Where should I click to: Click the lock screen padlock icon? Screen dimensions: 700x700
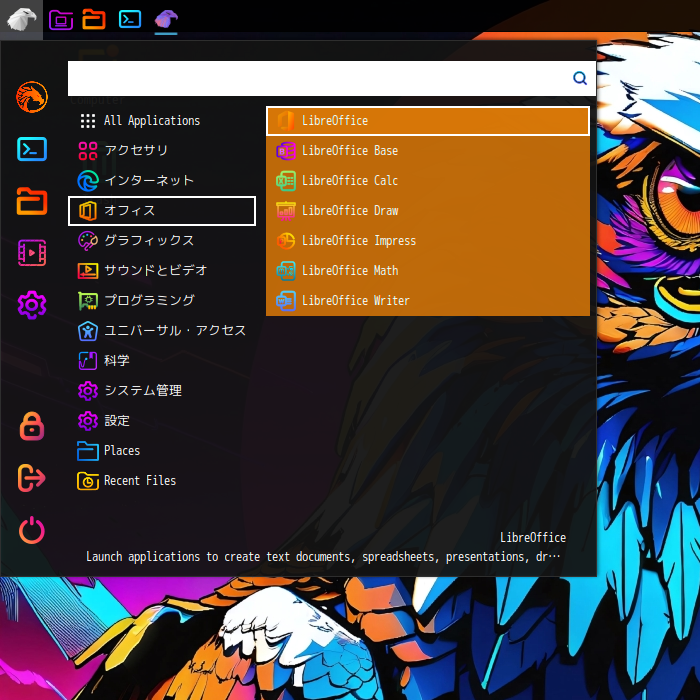32,426
